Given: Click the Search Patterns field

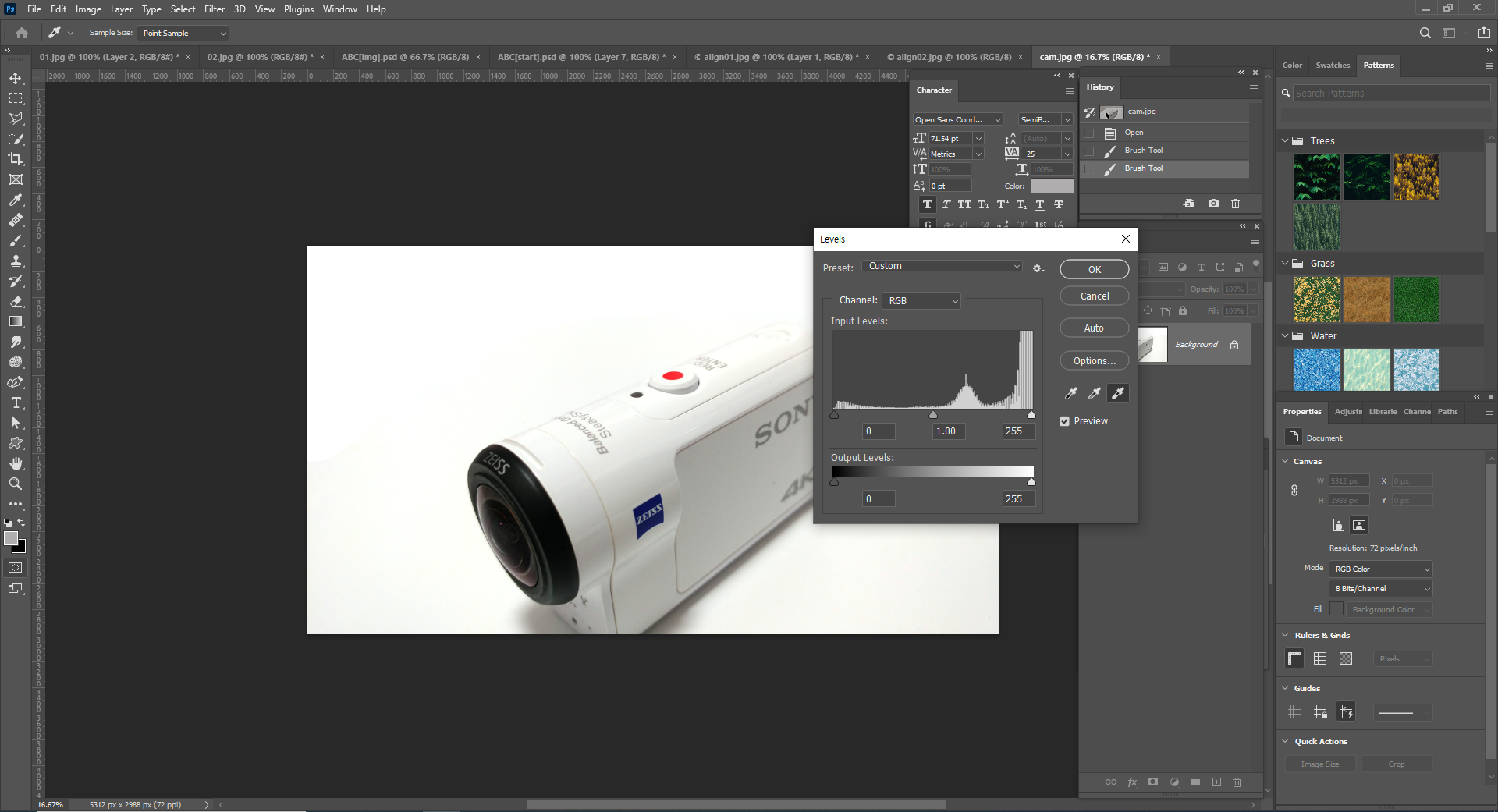Looking at the screenshot, I should [x=1391, y=94].
